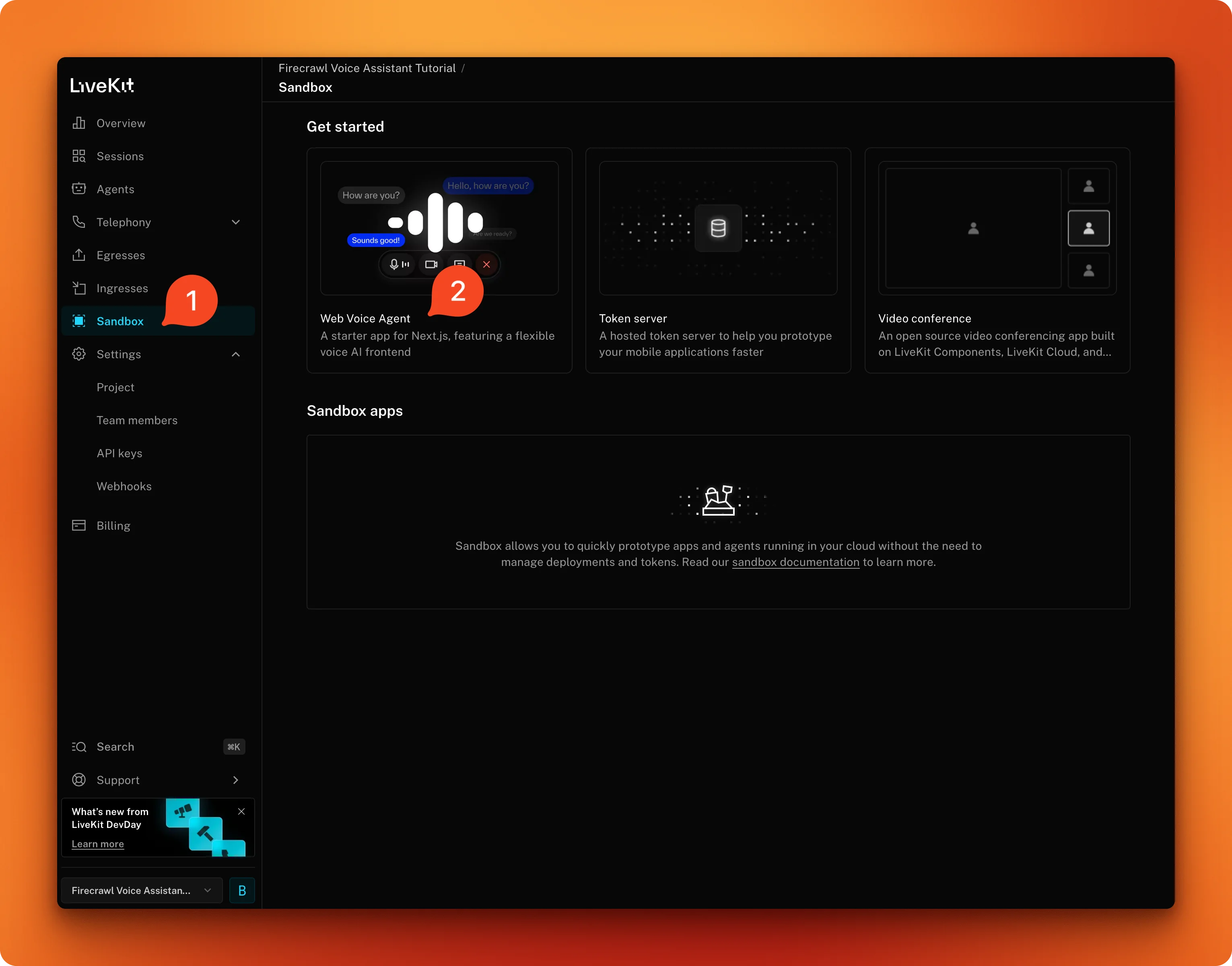Open Billing from the sidebar
This screenshot has height=966, width=1232.
pos(113,525)
